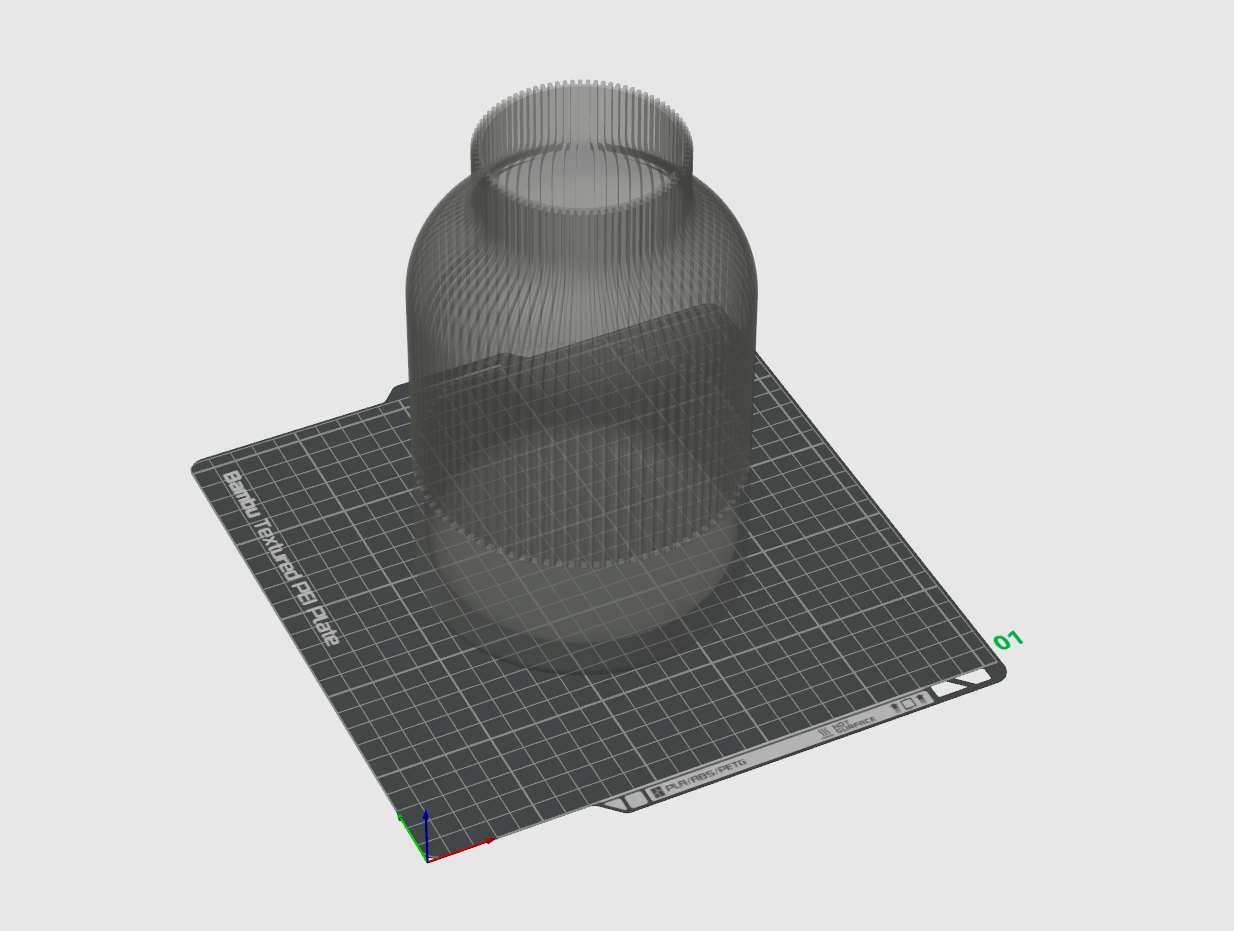Click the filament icon beside PLA/ABS/PETG
The height and width of the screenshot is (931, 1234).
pos(657,792)
